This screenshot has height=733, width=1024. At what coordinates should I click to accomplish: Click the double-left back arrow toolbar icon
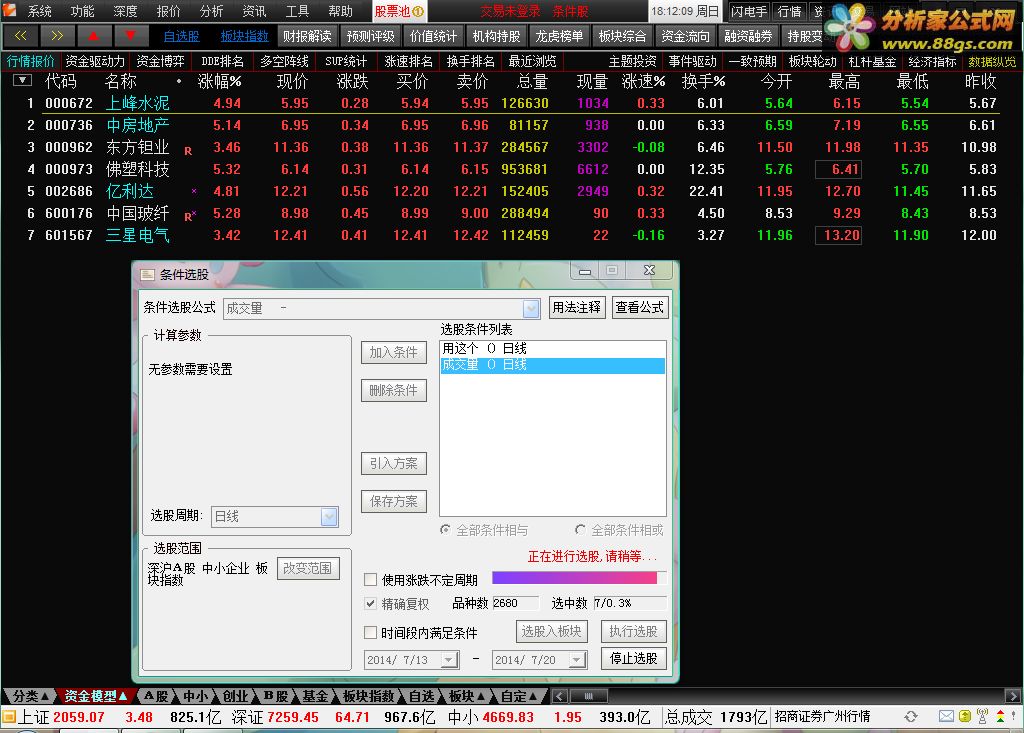tap(20, 36)
